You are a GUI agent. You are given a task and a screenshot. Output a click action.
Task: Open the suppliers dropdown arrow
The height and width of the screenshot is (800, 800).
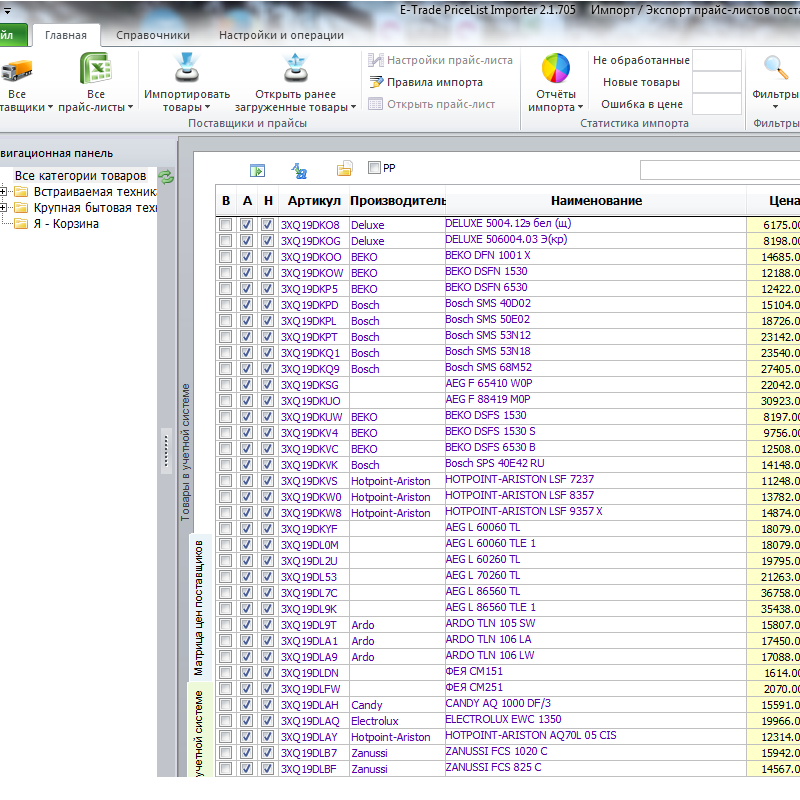pos(50,107)
